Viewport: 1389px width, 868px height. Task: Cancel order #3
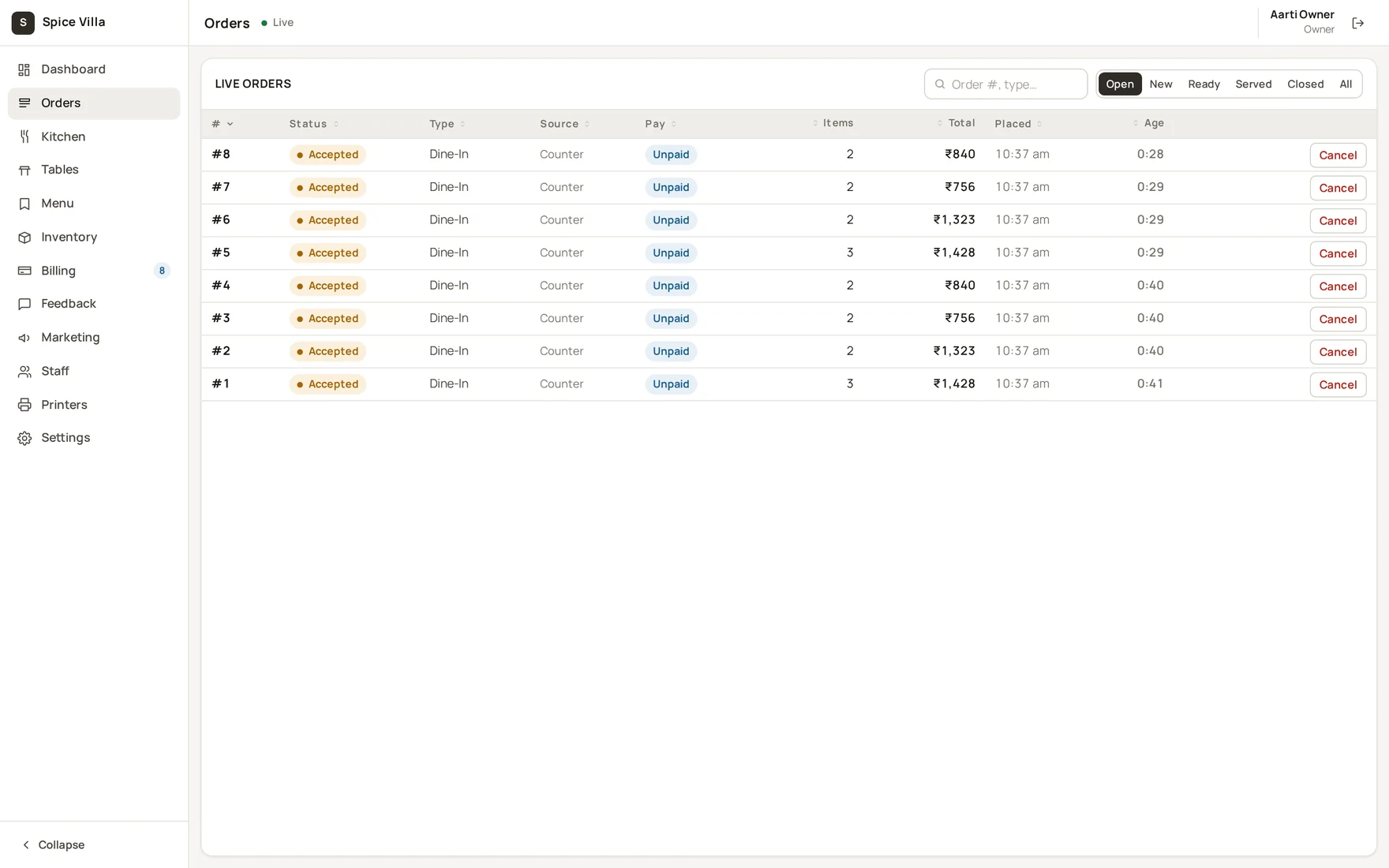(1338, 319)
